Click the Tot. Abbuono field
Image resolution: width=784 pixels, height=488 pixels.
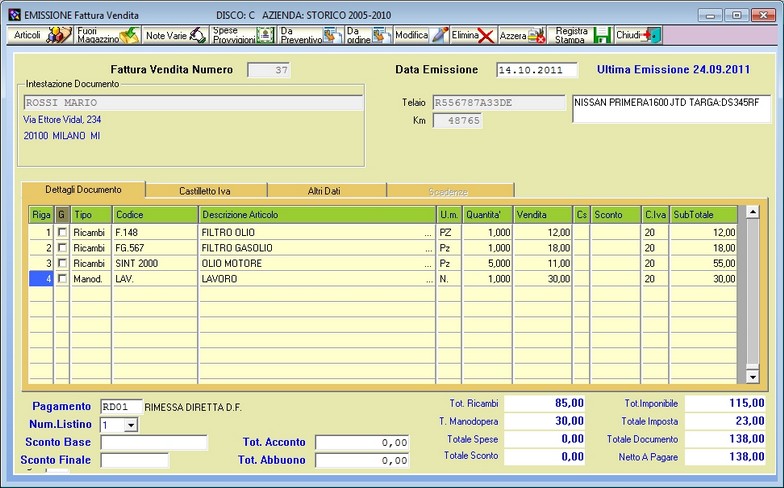(362, 460)
